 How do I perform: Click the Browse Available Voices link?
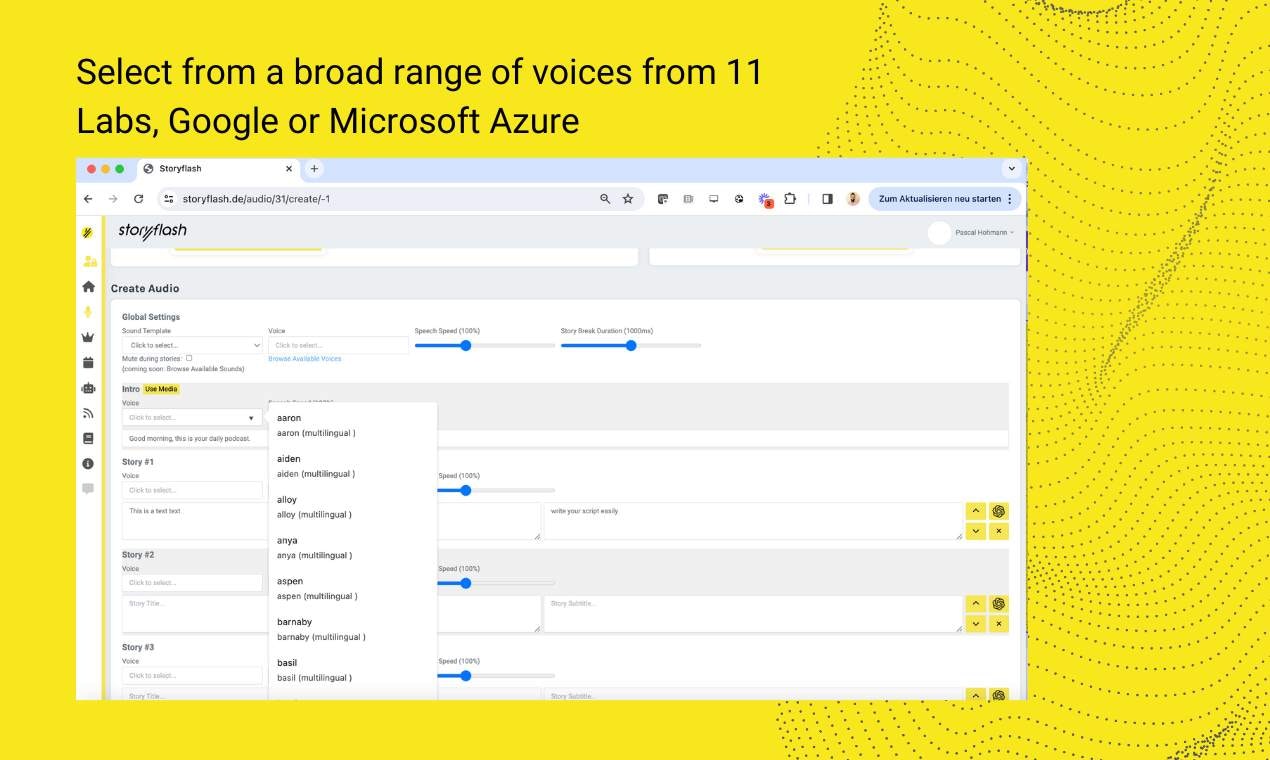point(305,359)
